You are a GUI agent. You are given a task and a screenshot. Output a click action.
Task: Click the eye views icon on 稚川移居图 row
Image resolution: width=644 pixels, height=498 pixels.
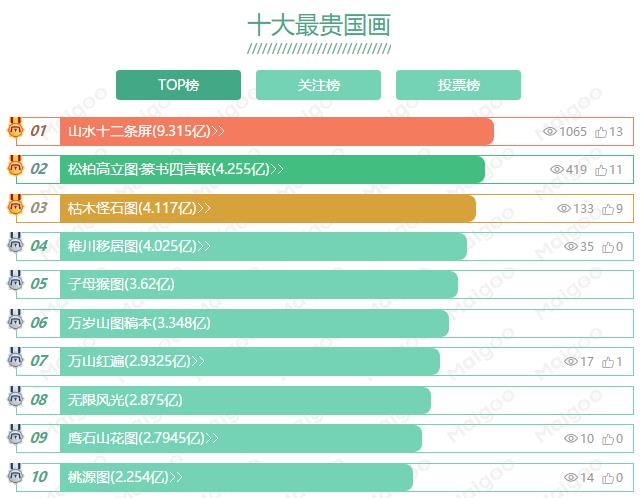pyautogui.click(x=571, y=246)
